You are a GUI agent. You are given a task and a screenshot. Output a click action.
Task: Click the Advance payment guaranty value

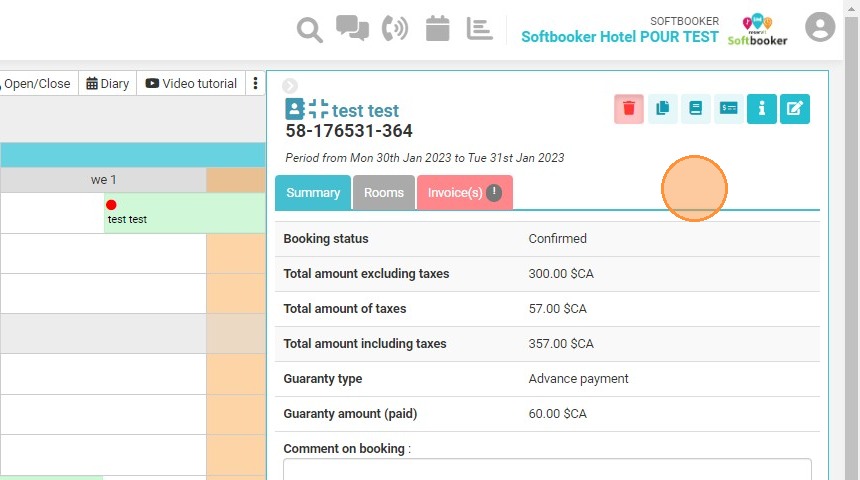point(579,379)
